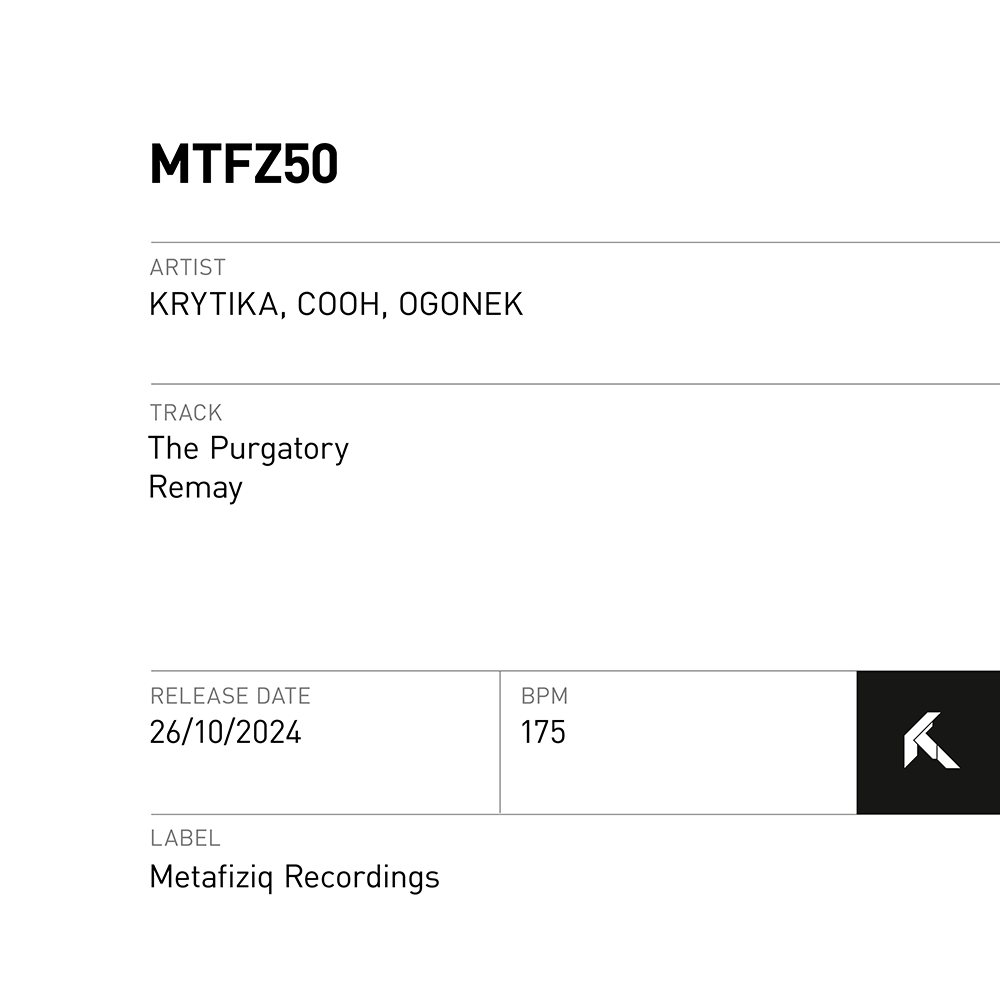This screenshot has width=1000, height=1000.
Task: Select the BPM field label
Action: [x=544, y=696]
